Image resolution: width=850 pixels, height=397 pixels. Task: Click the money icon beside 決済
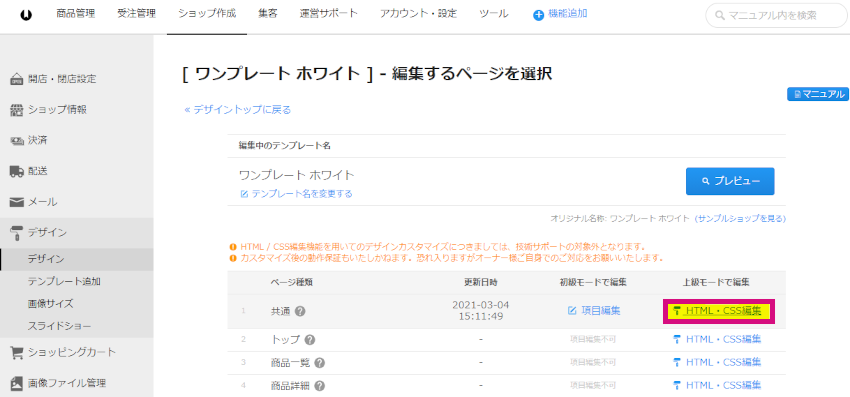click(17, 141)
